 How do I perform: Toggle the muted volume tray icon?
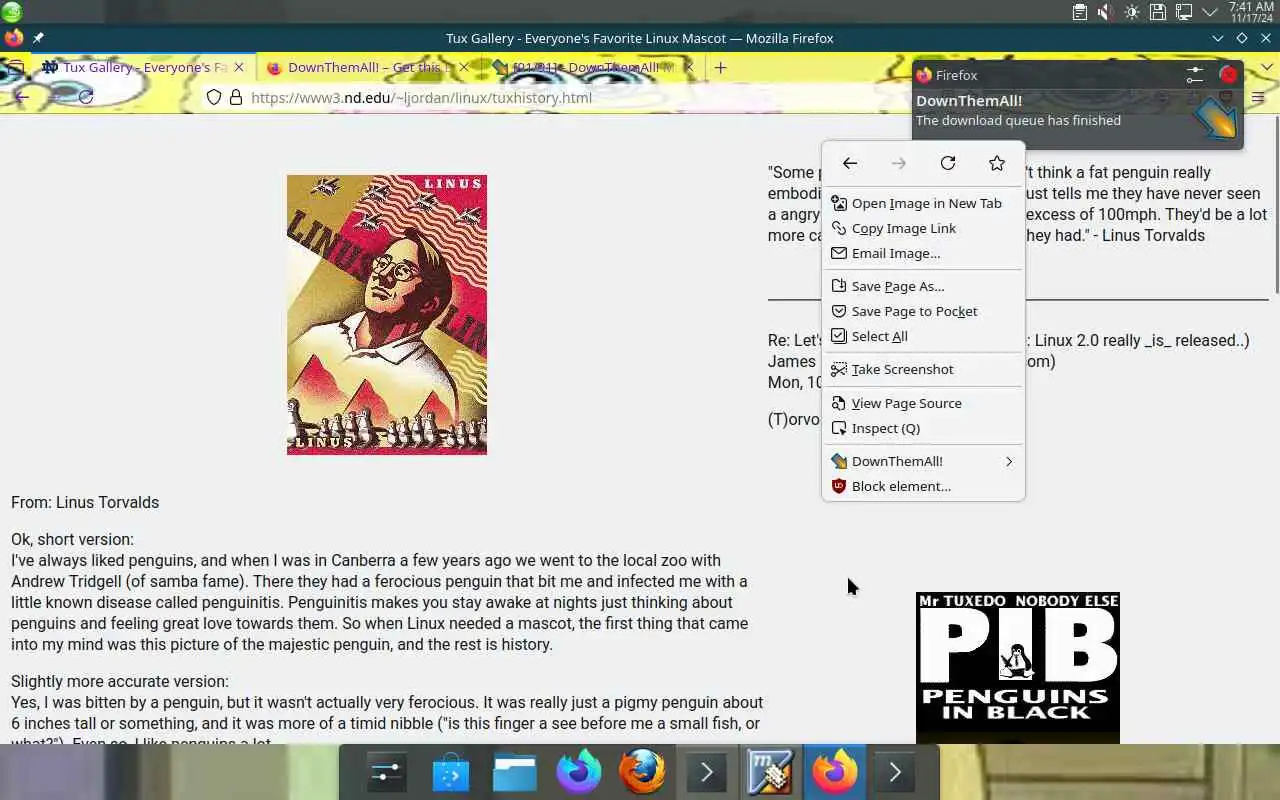coord(1105,12)
